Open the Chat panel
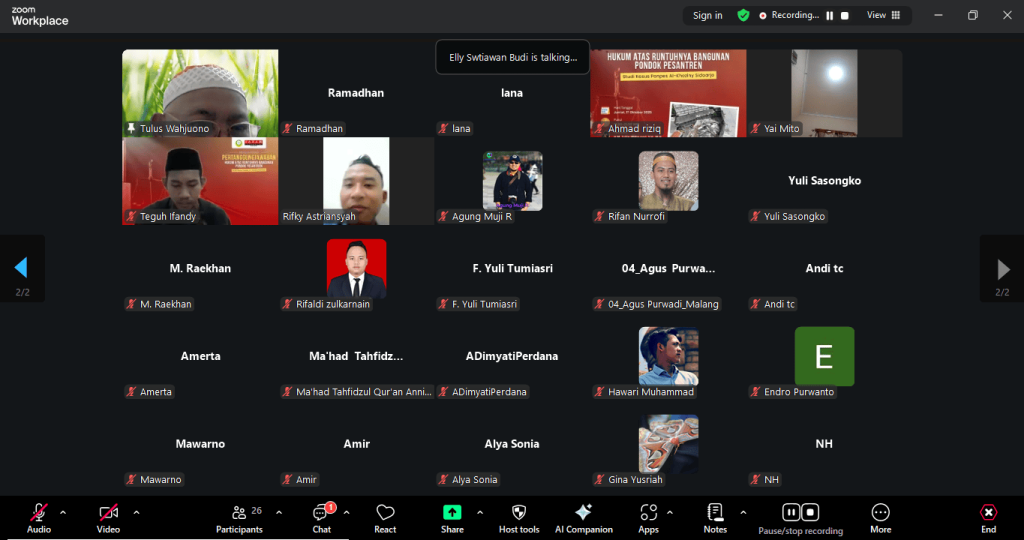This screenshot has width=1024, height=540. click(321, 518)
